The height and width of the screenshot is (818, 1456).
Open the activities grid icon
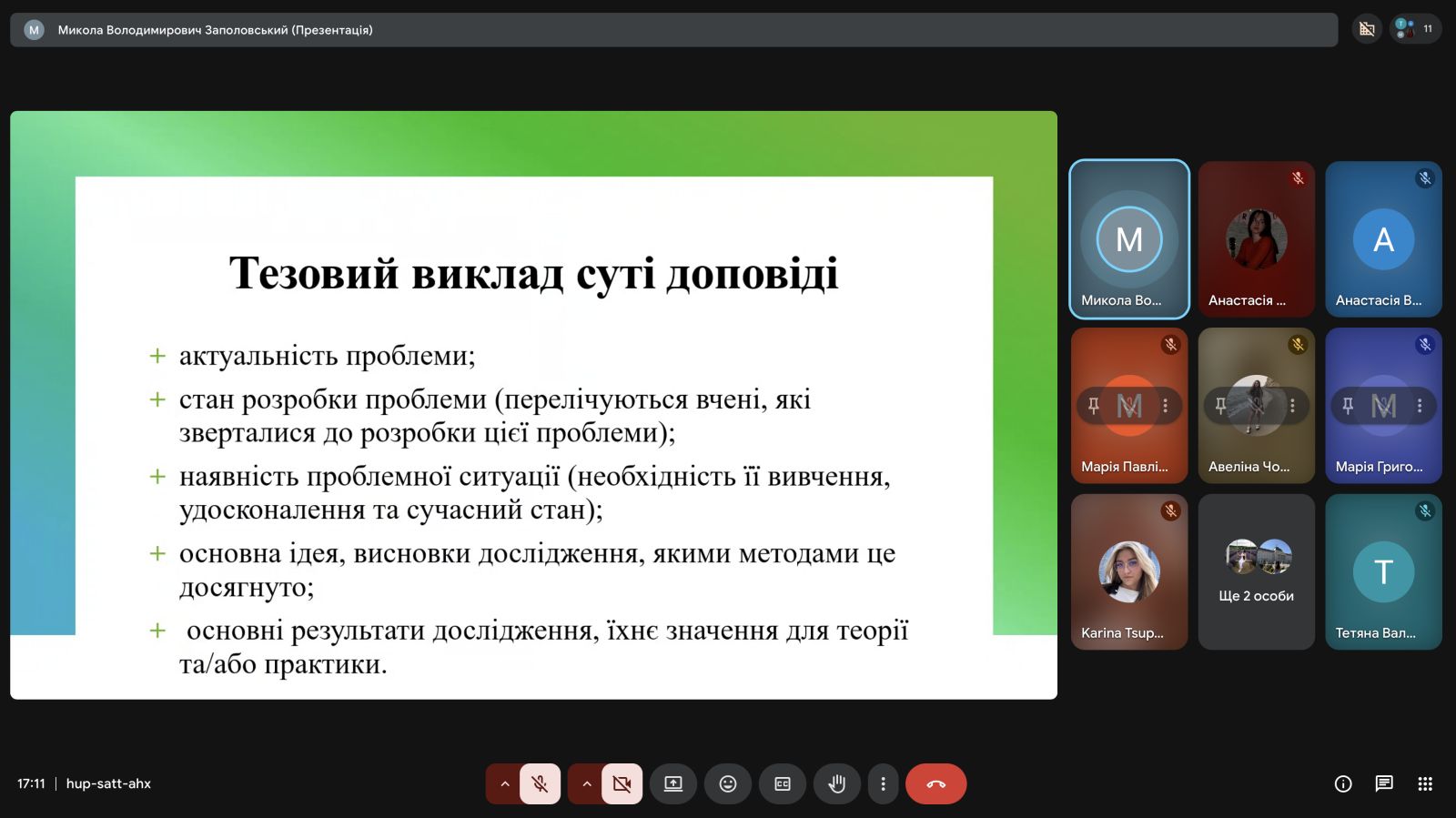[x=1425, y=783]
